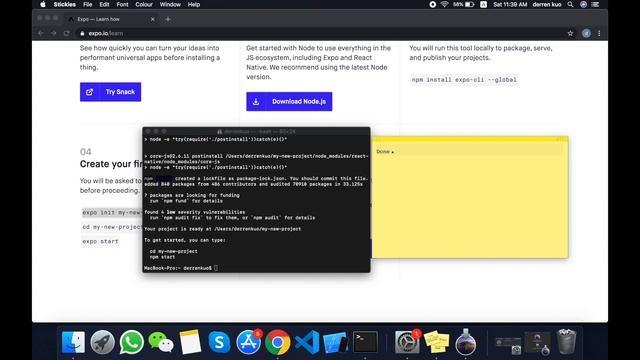Bookmark this page with the star
Screen dimensions: 640x360
[570, 33]
